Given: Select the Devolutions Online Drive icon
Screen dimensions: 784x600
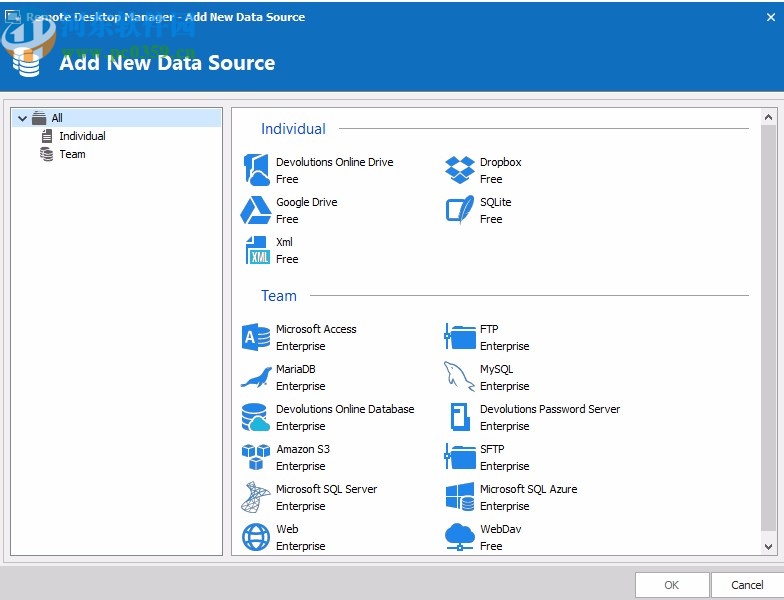Looking at the screenshot, I should [256, 170].
